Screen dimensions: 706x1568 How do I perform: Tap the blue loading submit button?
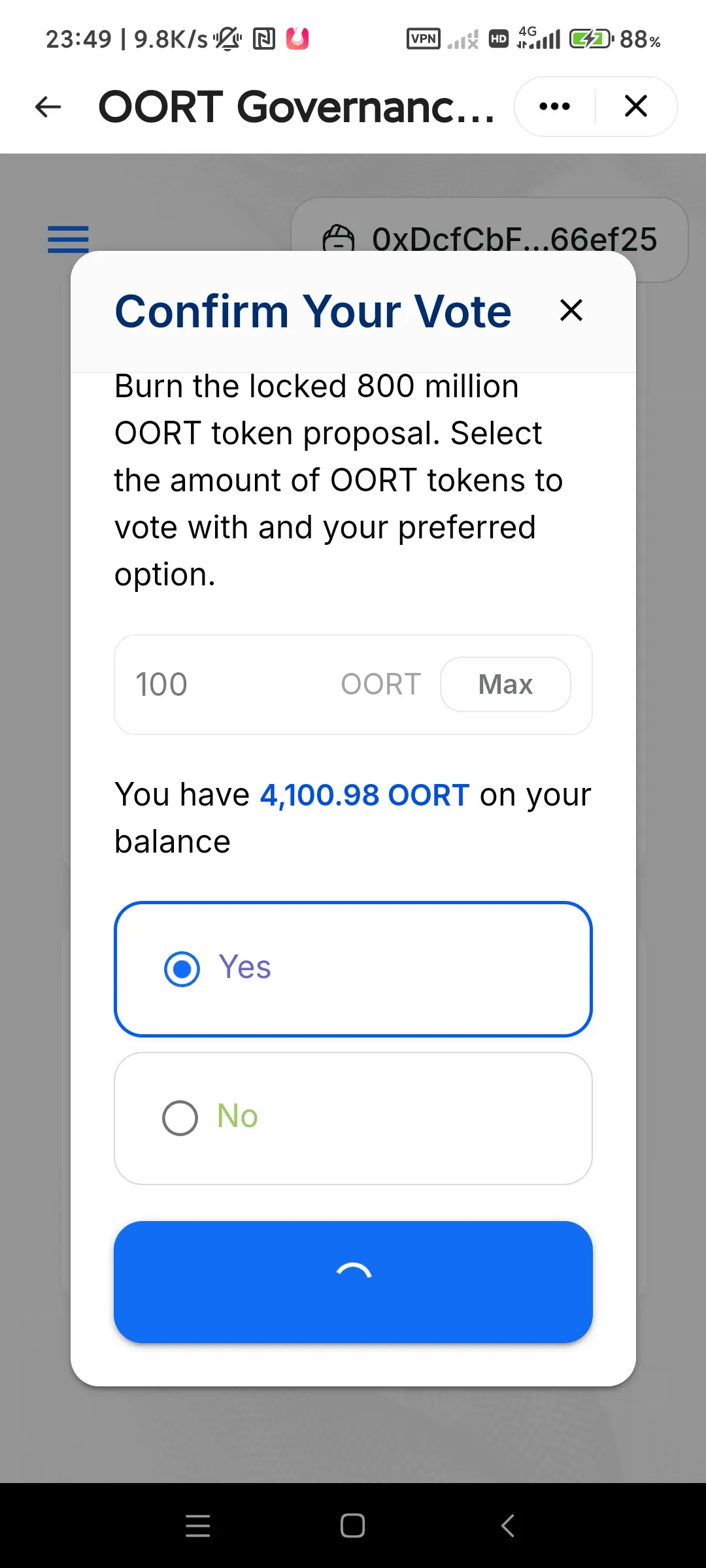click(353, 1282)
